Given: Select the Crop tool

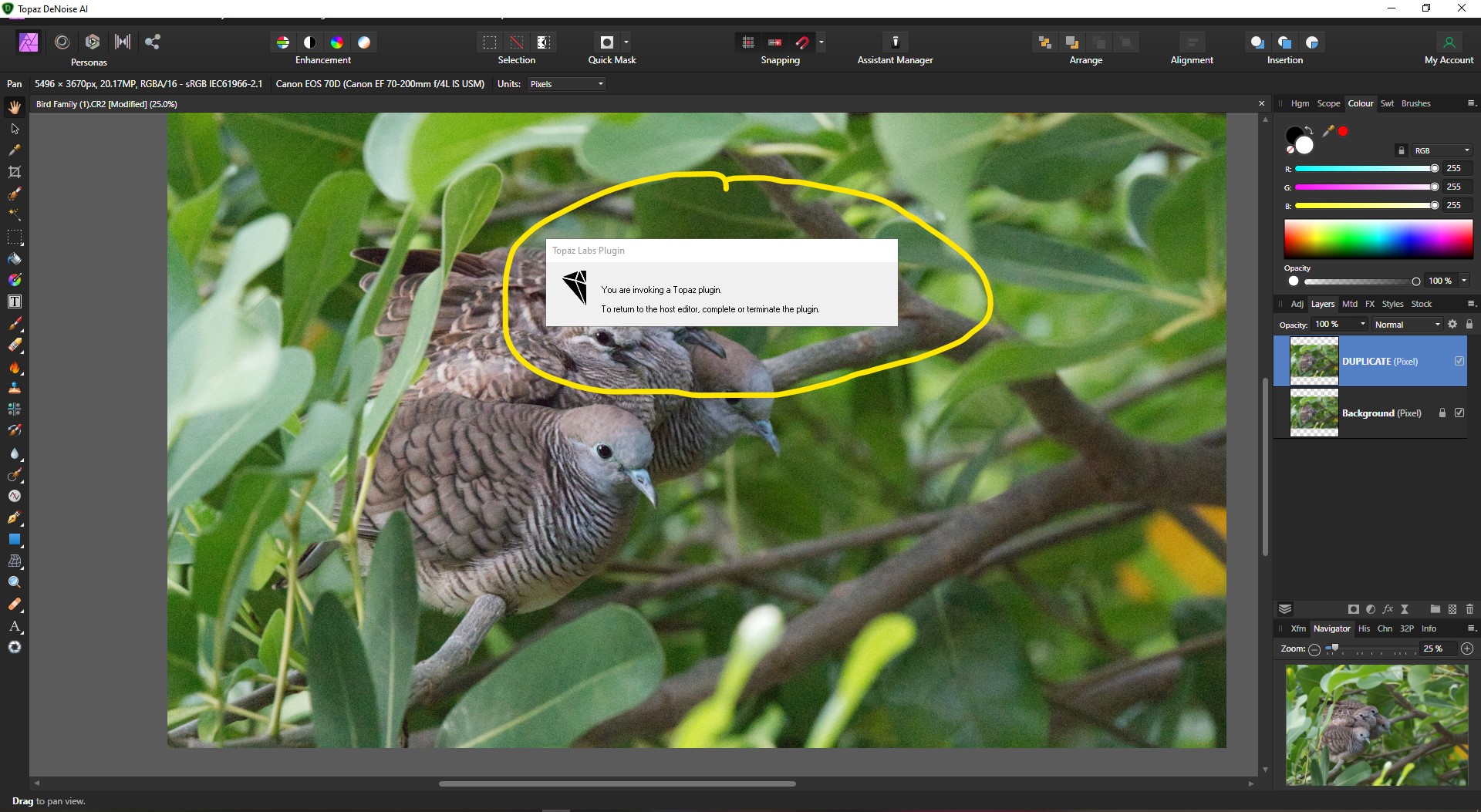Looking at the screenshot, I should tap(14, 172).
